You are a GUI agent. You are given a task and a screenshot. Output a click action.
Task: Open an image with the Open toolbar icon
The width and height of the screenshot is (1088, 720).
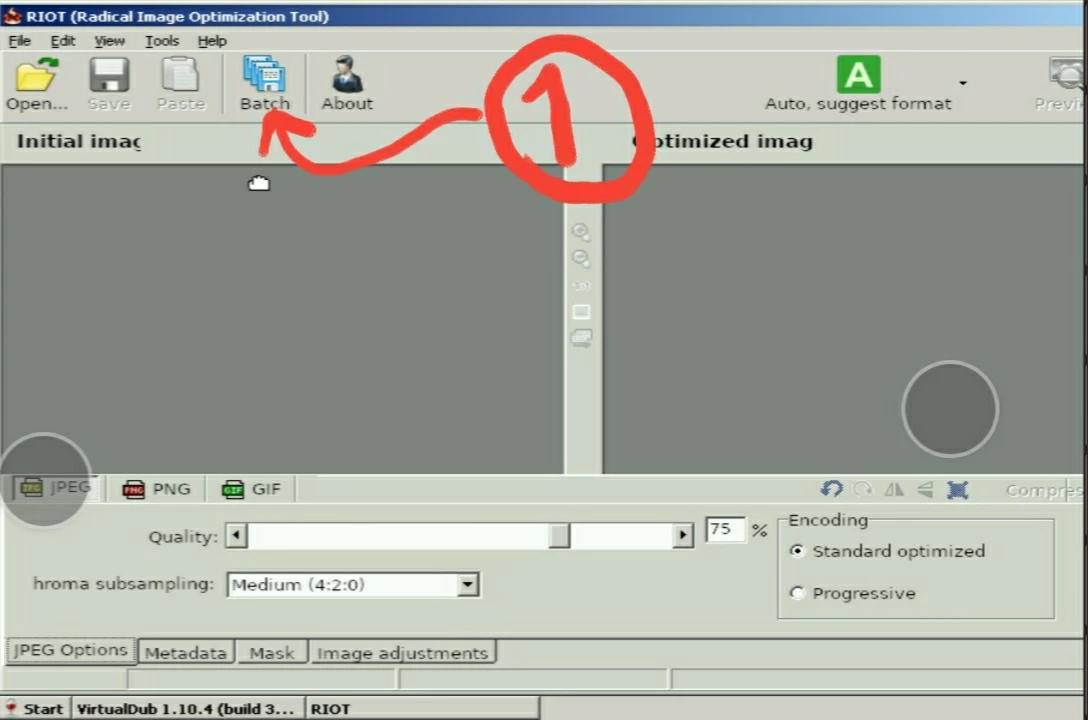[37, 84]
